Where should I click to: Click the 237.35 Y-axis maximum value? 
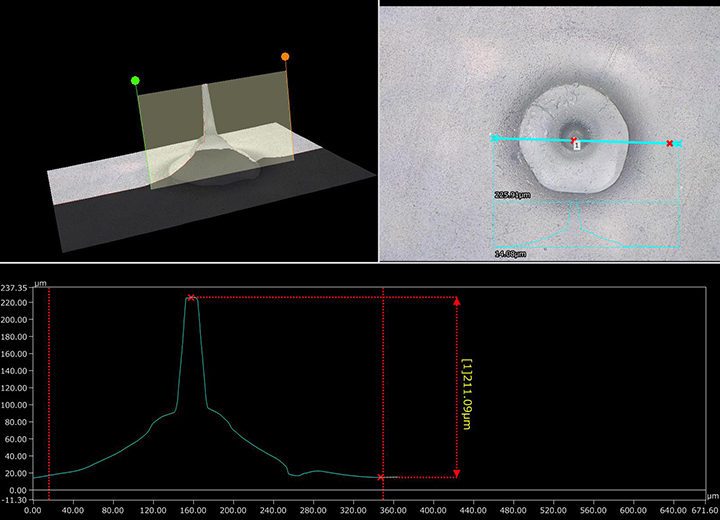16,290
